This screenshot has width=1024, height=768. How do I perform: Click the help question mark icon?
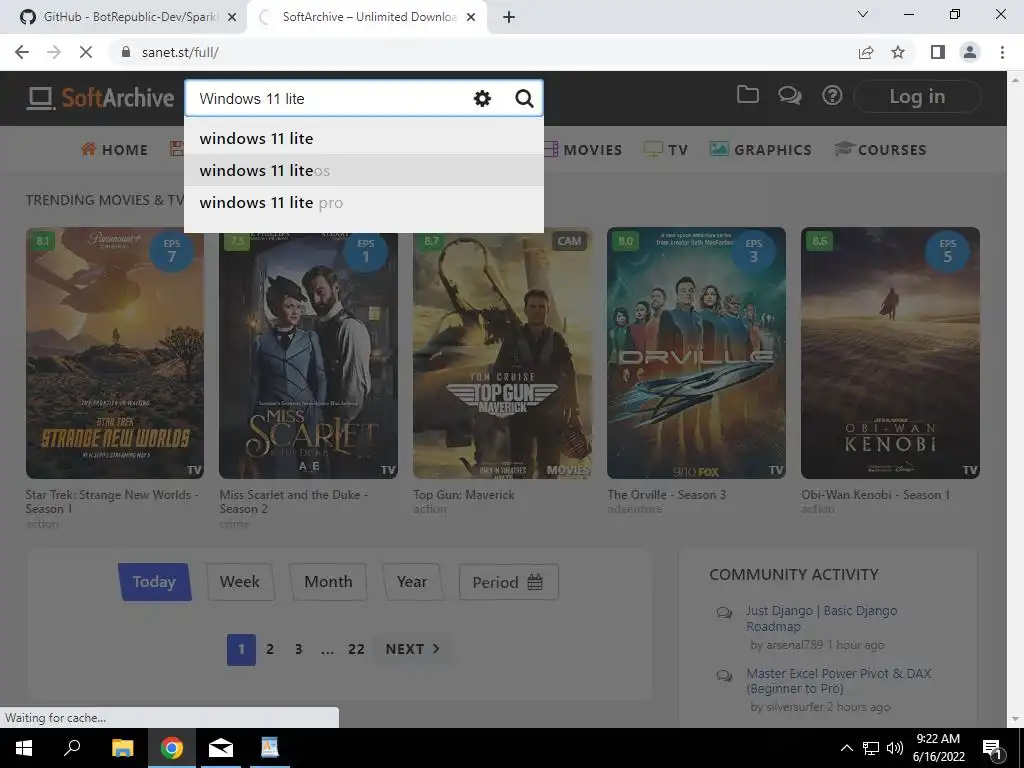pos(832,96)
